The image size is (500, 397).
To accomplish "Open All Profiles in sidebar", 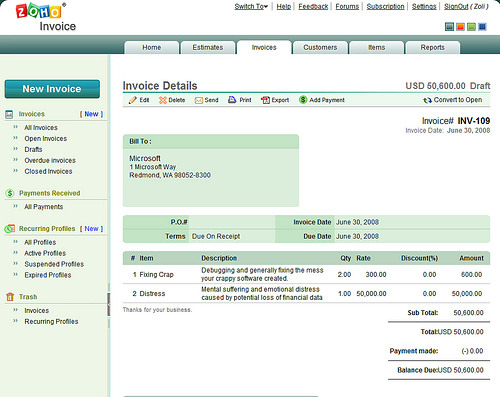I will click(40, 242).
